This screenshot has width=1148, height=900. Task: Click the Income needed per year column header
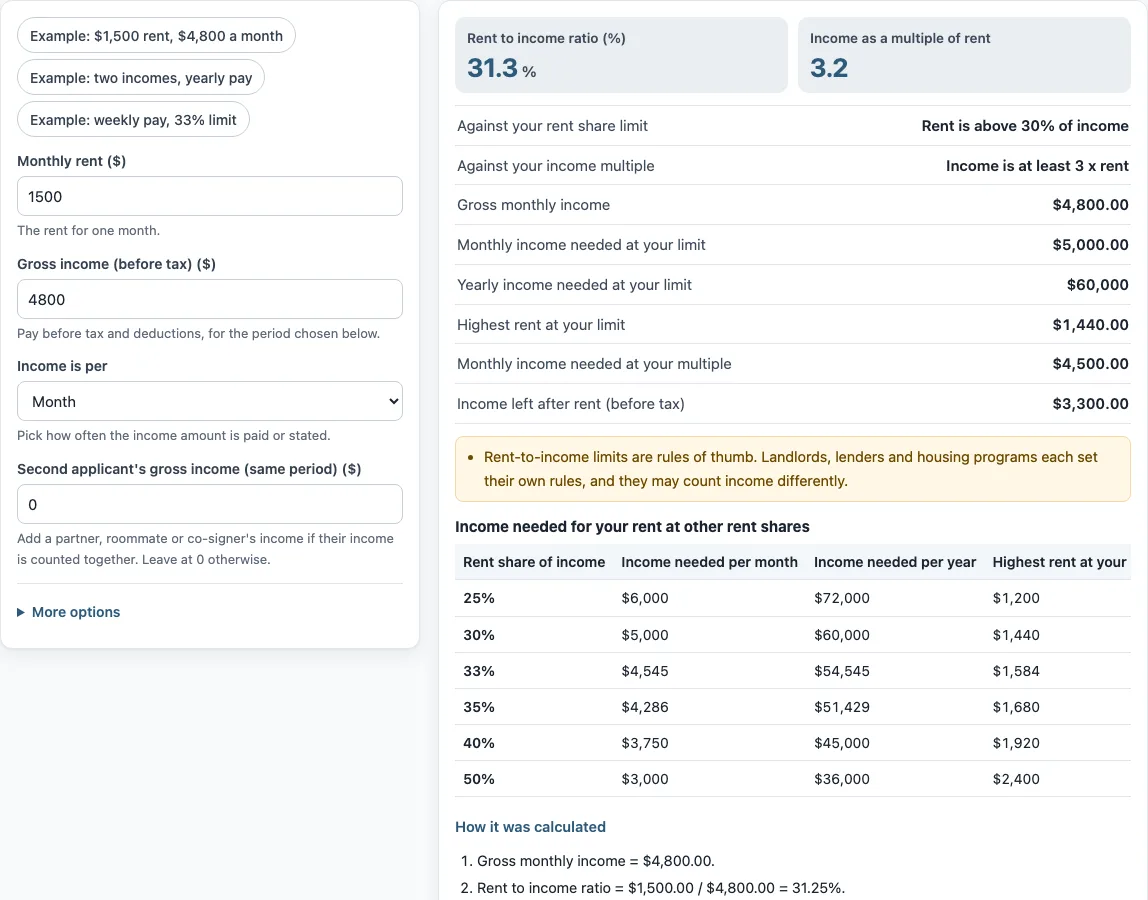pyautogui.click(x=895, y=562)
